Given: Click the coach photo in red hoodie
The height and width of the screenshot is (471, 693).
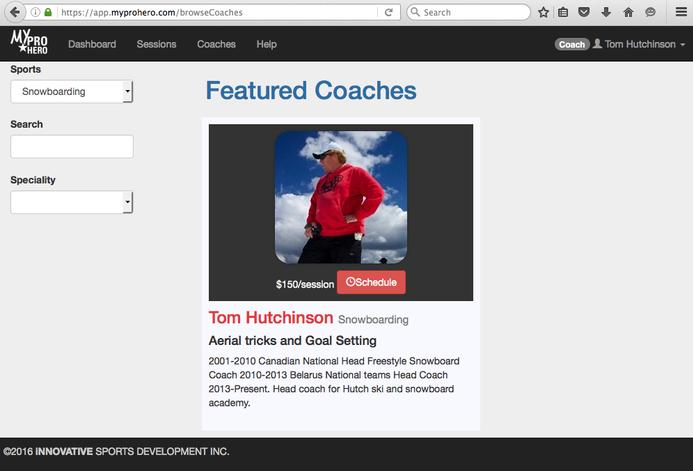Looking at the screenshot, I should click(x=341, y=197).
